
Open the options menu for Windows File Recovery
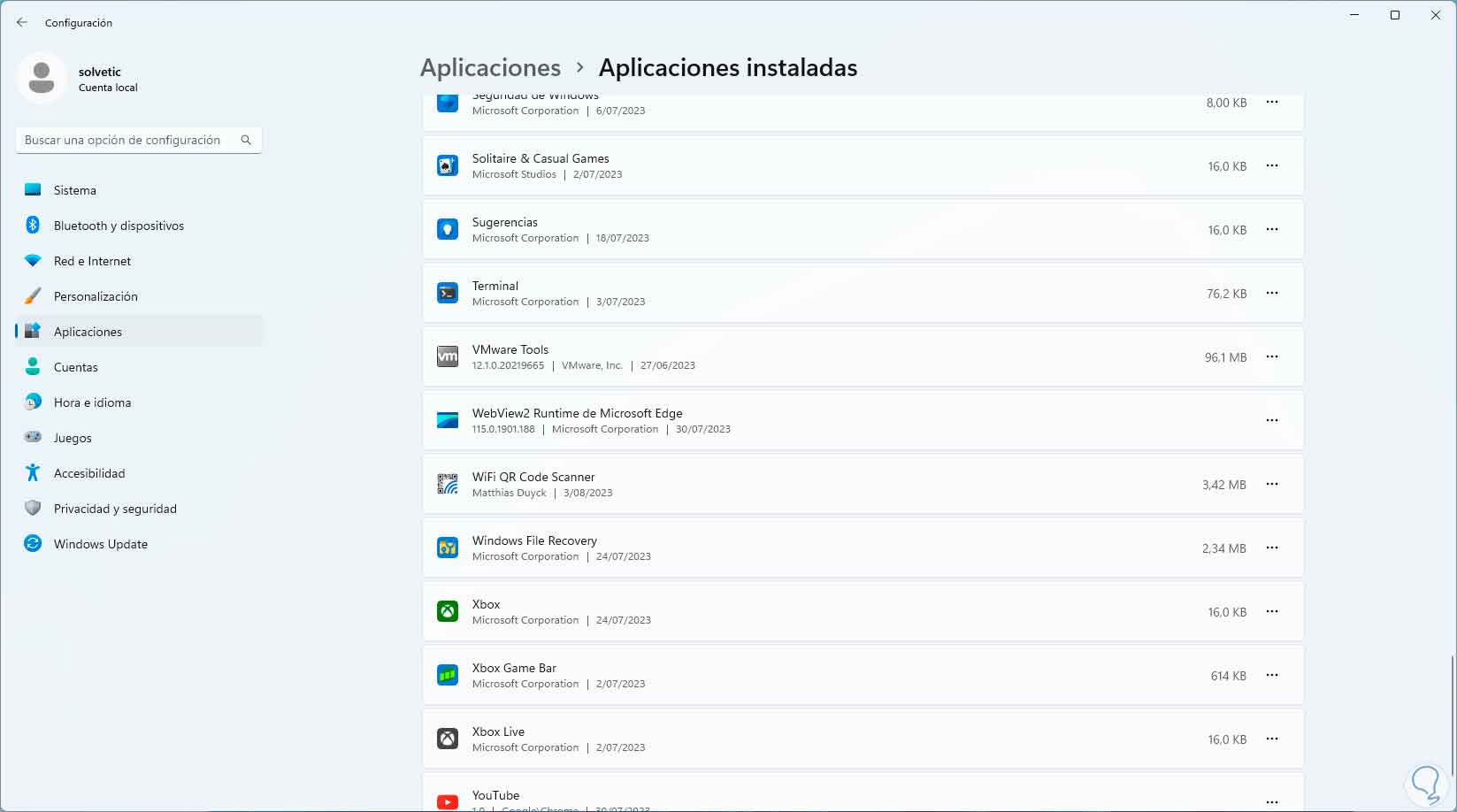click(x=1272, y=548)
